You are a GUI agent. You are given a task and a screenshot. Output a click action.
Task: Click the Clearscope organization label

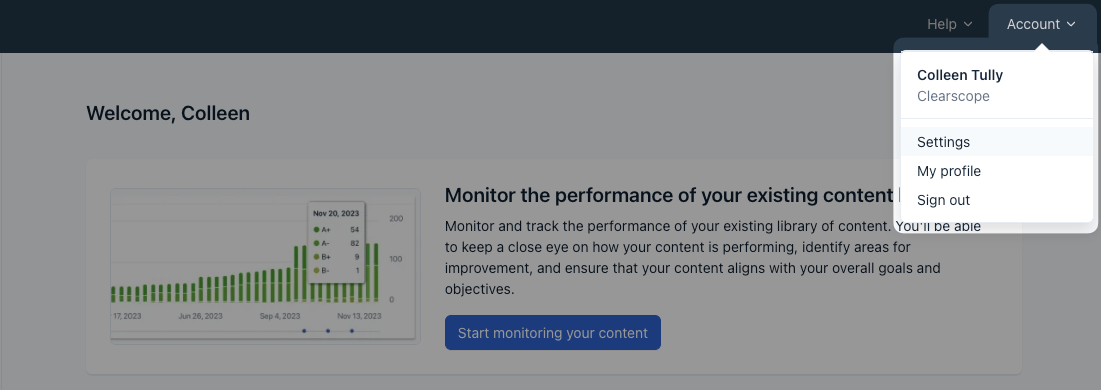click(x=954, y=96)
